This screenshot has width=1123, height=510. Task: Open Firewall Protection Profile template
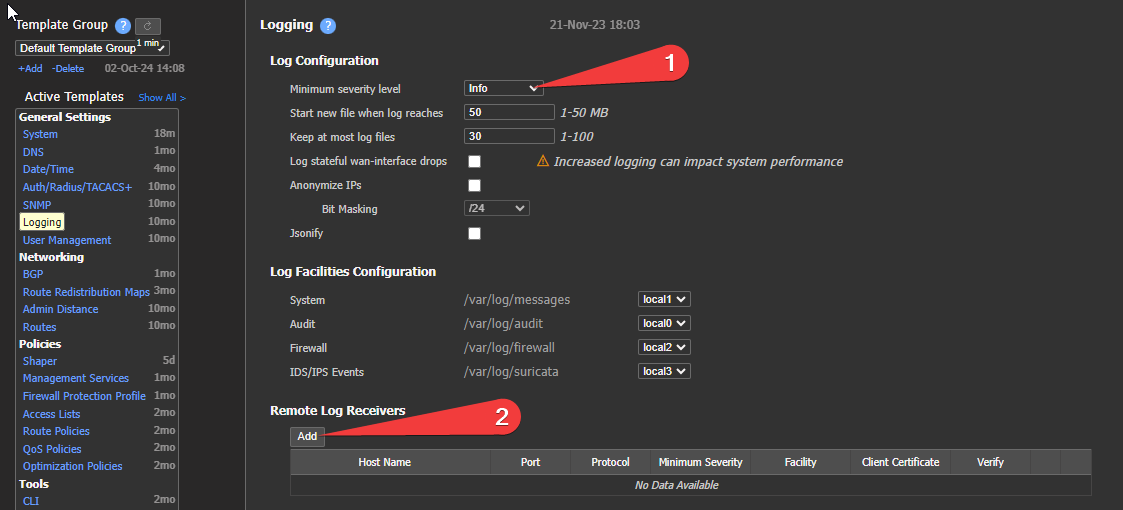click(84, 396)
